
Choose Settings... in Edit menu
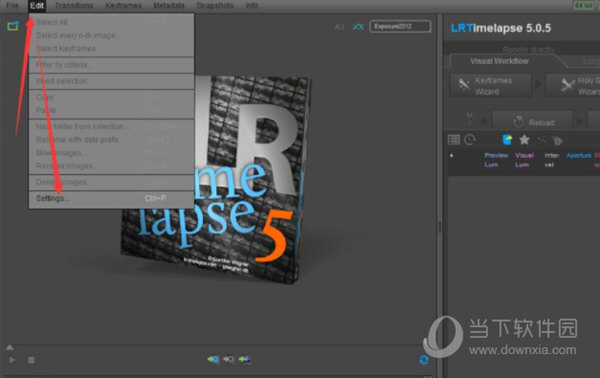coord(111,198)
